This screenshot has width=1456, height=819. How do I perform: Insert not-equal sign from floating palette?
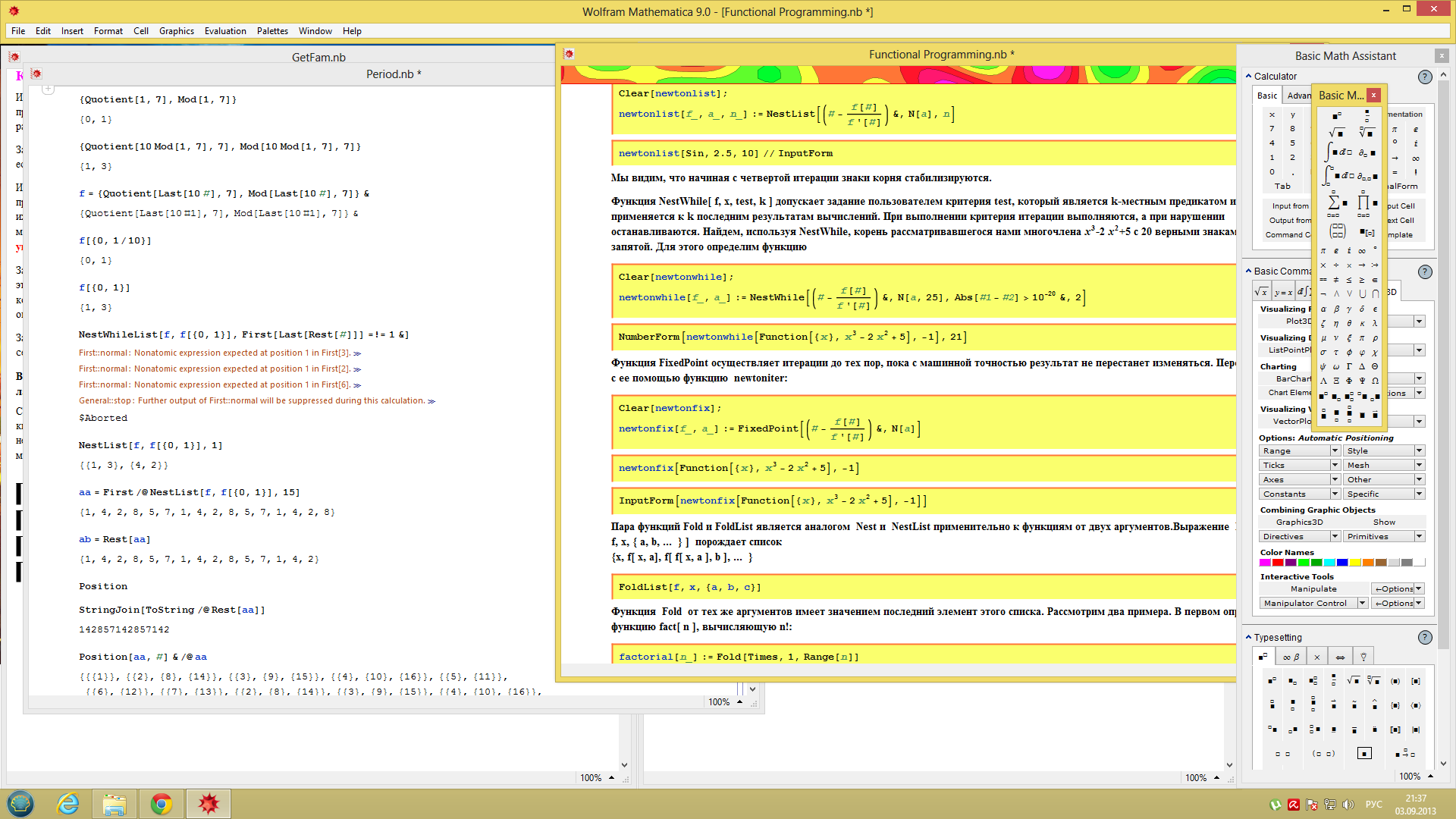pos(1336,280)
